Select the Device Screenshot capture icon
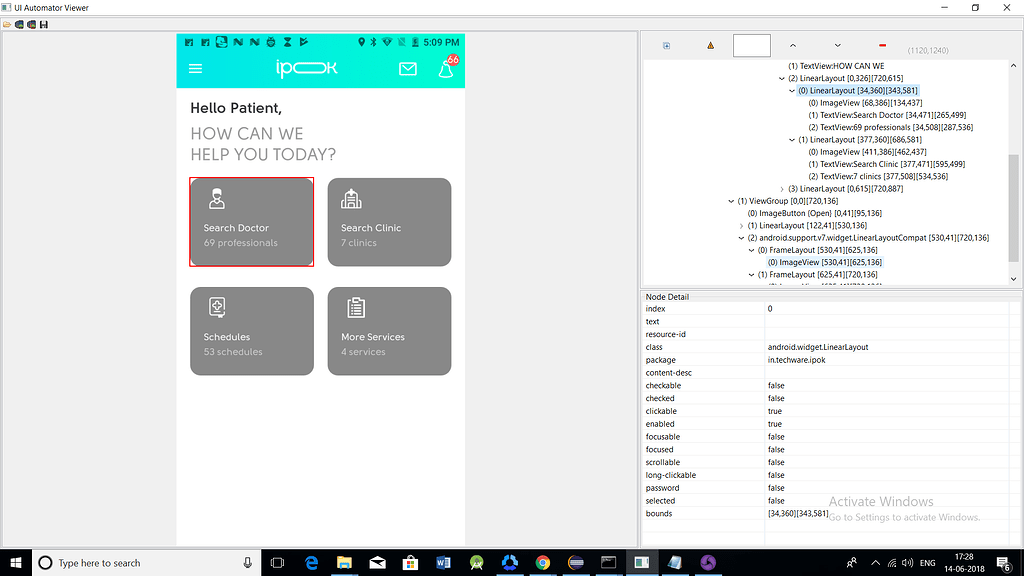The image size is (1024, 576). point(19,24)
